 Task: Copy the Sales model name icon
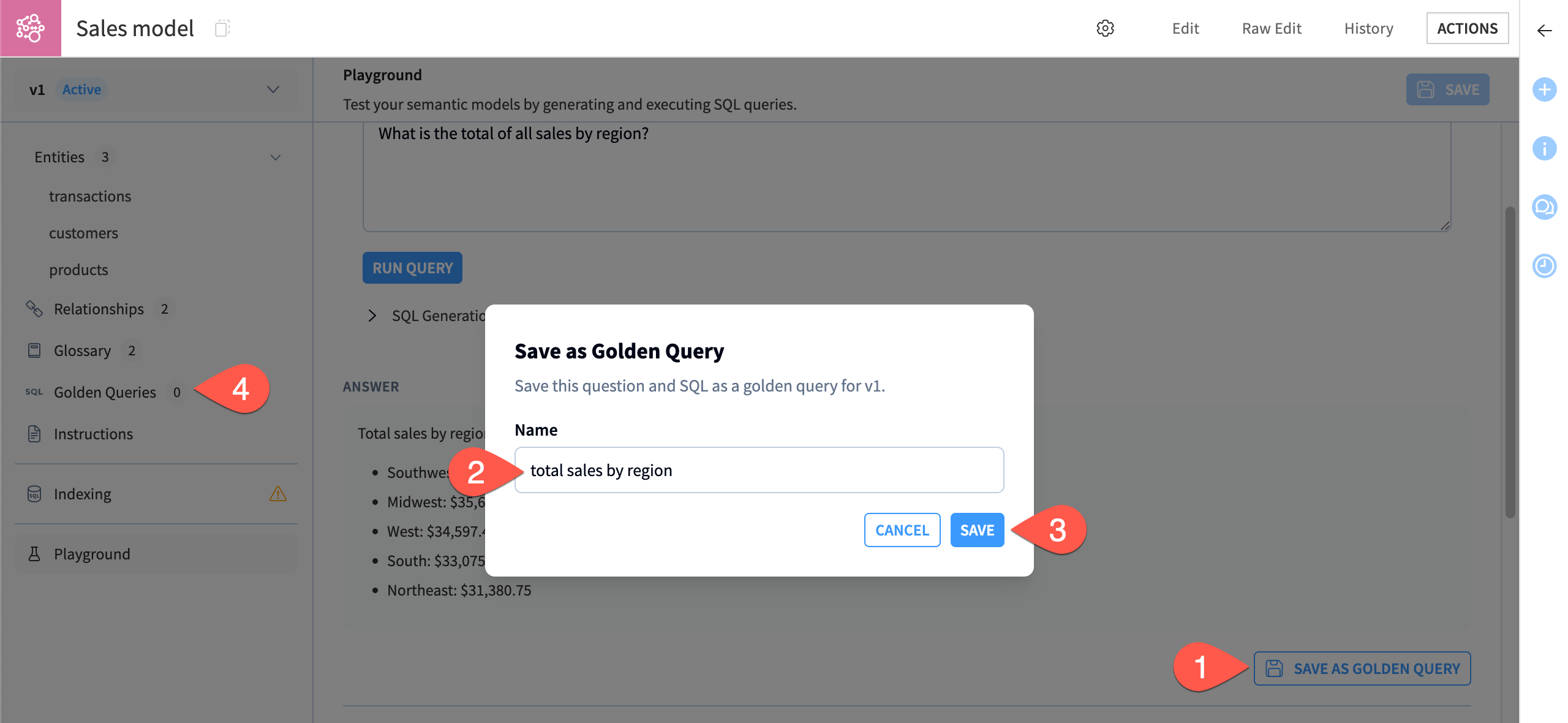[x=223, y=28]
